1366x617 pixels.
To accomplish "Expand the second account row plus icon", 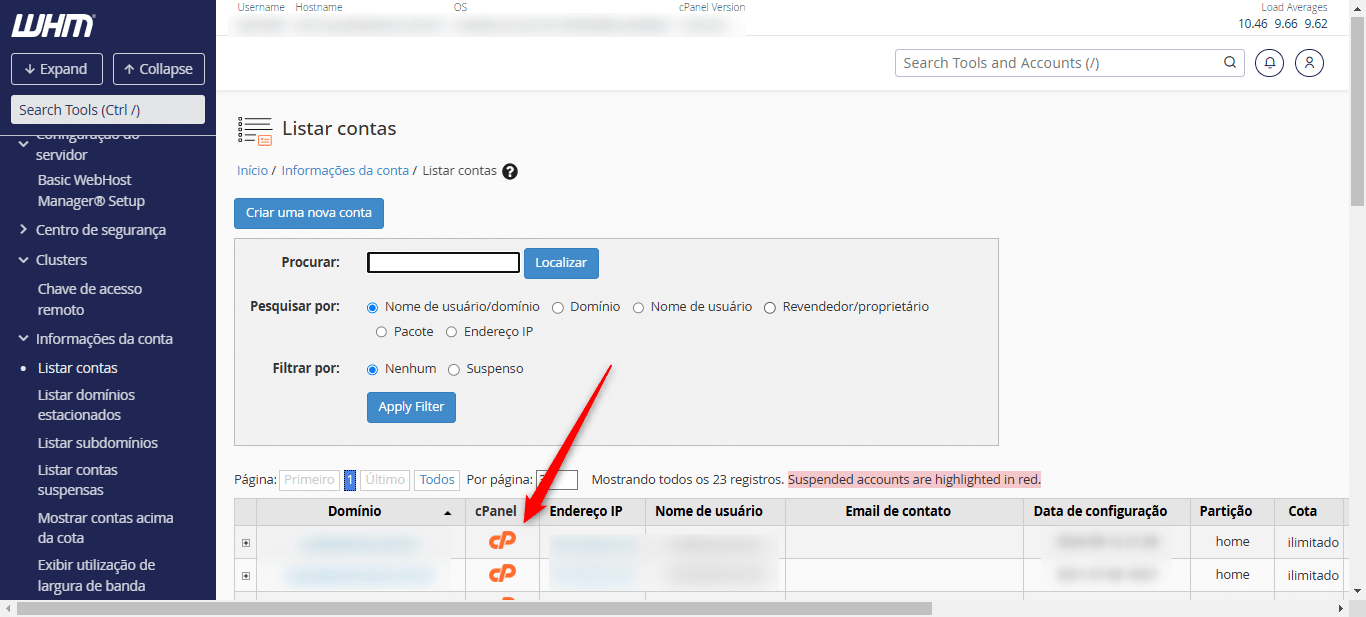I will [x=246, y=576].
